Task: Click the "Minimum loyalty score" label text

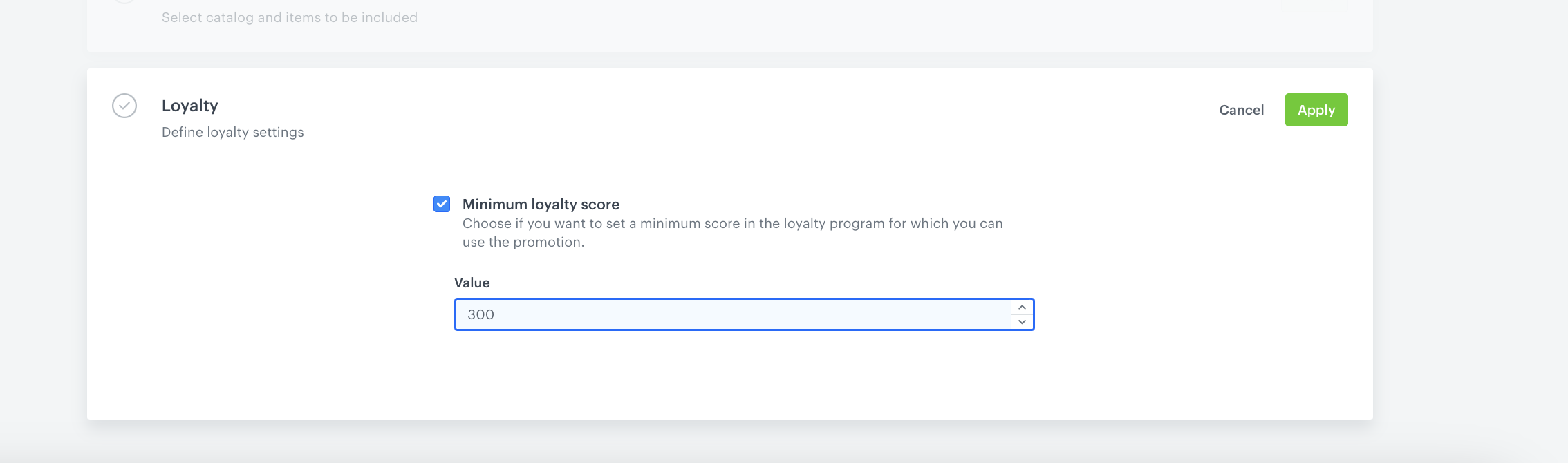Action: [x=541, y=205]
